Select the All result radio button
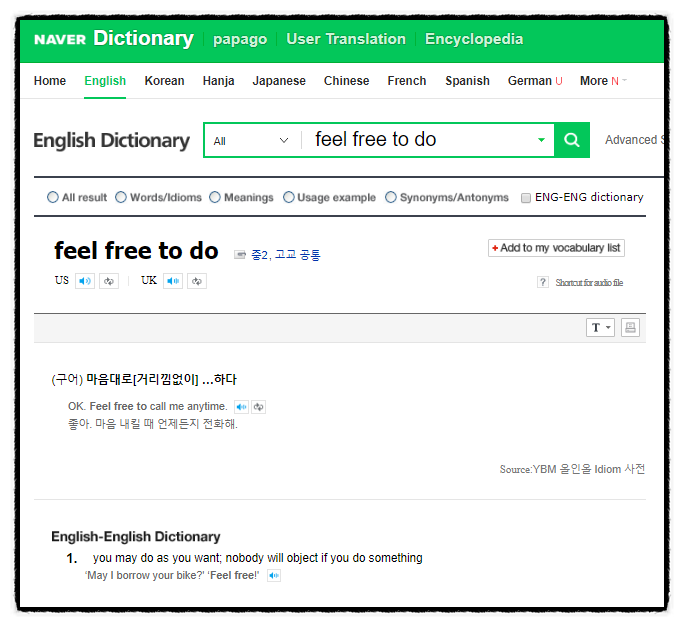Viewport: 684px width, 627px height. 53,197
